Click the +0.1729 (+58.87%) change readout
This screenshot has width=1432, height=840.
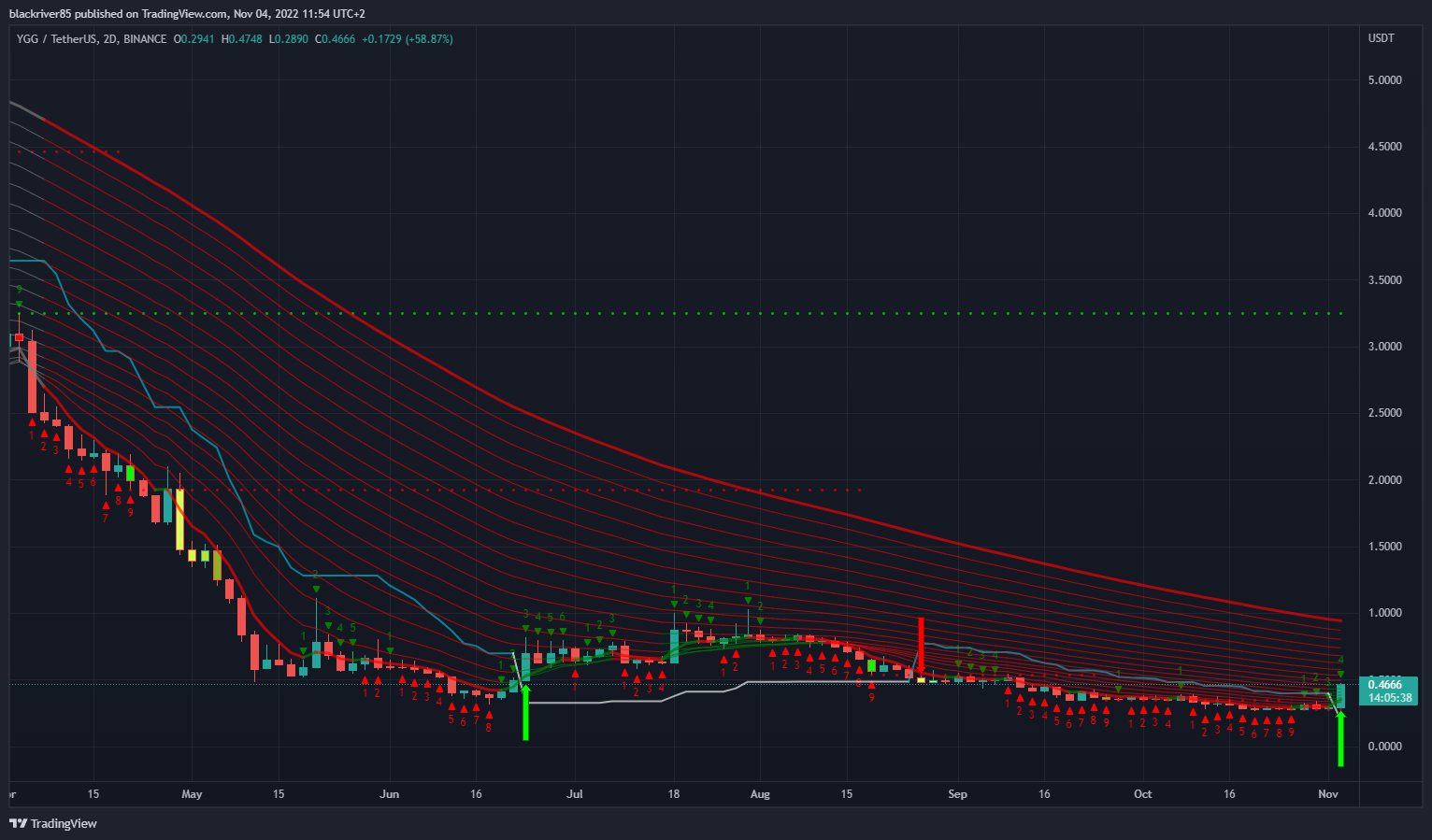click(x=408, y=39)
